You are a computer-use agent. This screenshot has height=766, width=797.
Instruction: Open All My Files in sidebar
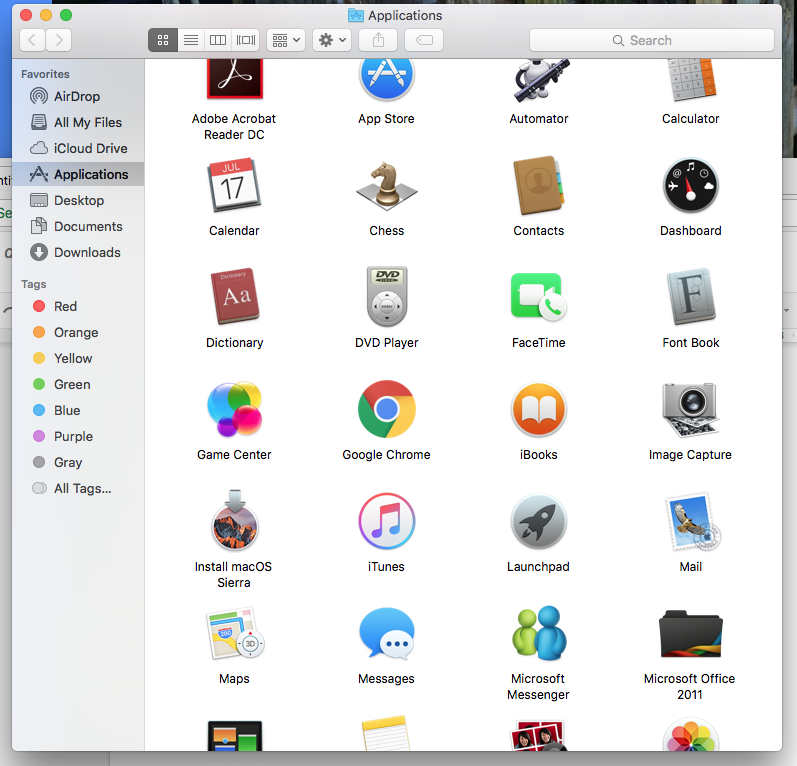click(78, 122)
